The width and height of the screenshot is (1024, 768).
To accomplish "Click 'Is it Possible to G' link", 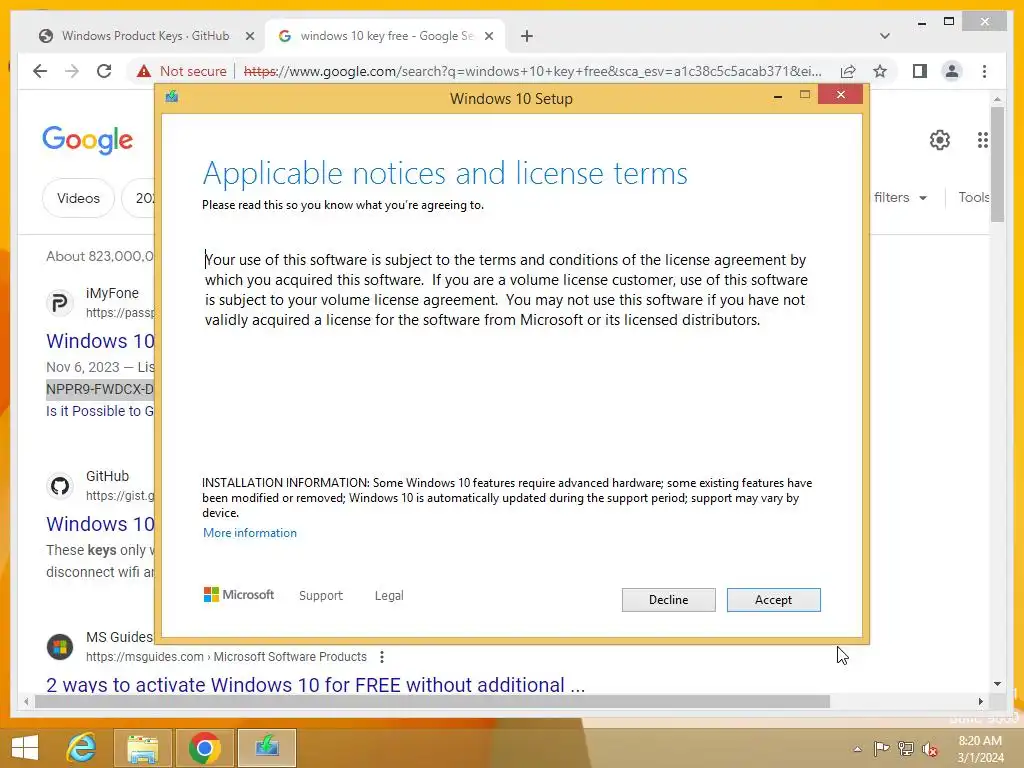I will 100,411.
